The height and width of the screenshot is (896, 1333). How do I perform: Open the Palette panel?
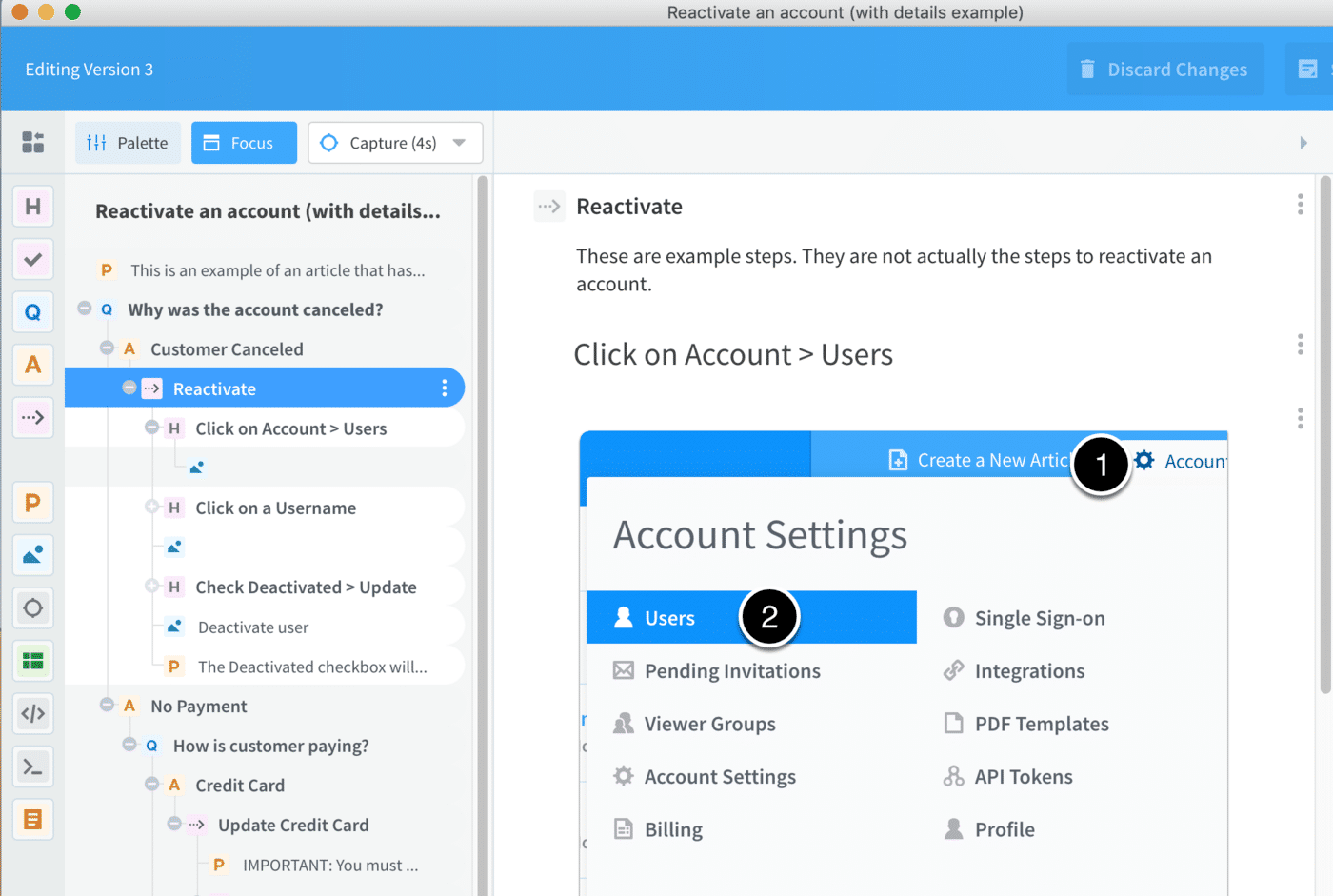[128, 142]
